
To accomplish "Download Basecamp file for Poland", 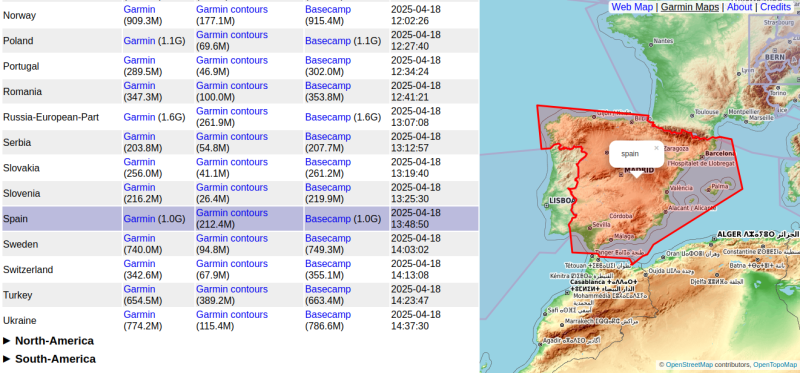I will 328,41.
